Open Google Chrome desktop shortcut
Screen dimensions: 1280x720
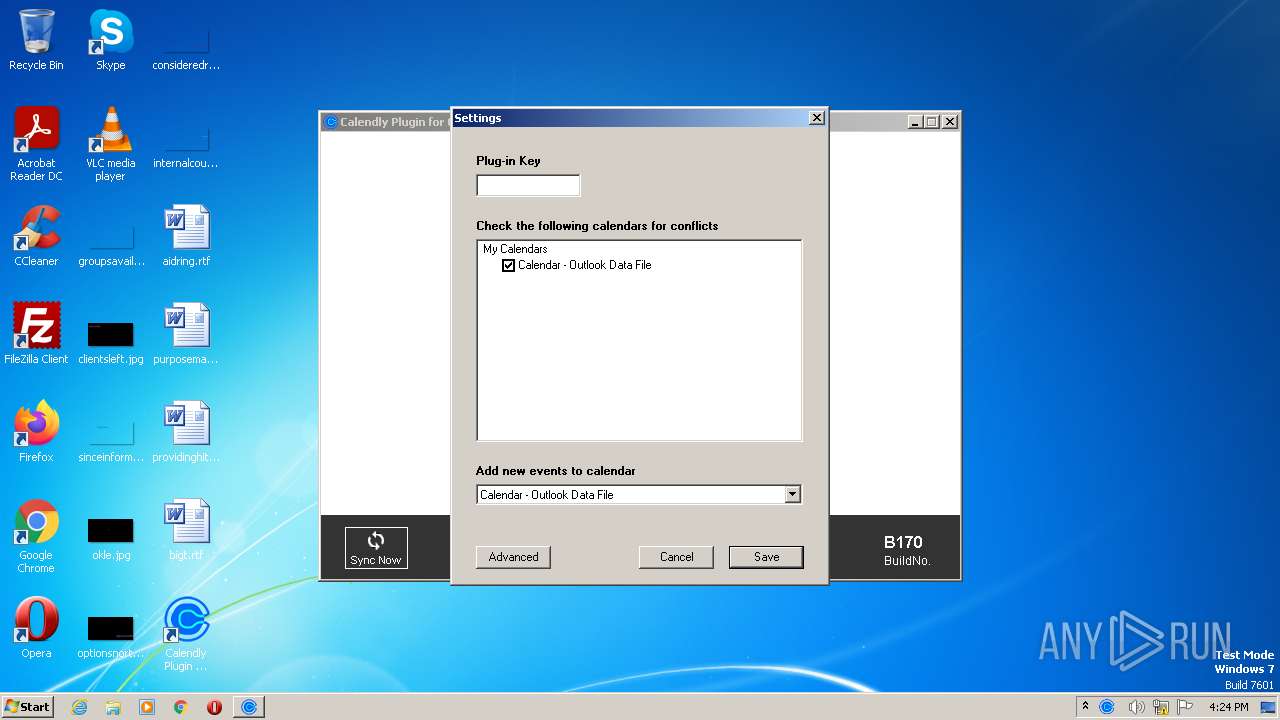click(36, 536)
